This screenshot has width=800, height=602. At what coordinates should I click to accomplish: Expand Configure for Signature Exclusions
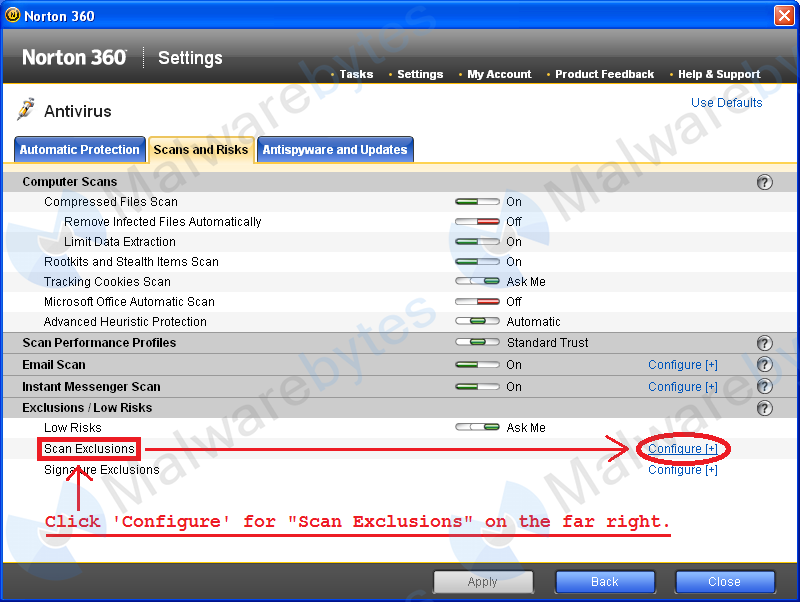click(683, 469)
